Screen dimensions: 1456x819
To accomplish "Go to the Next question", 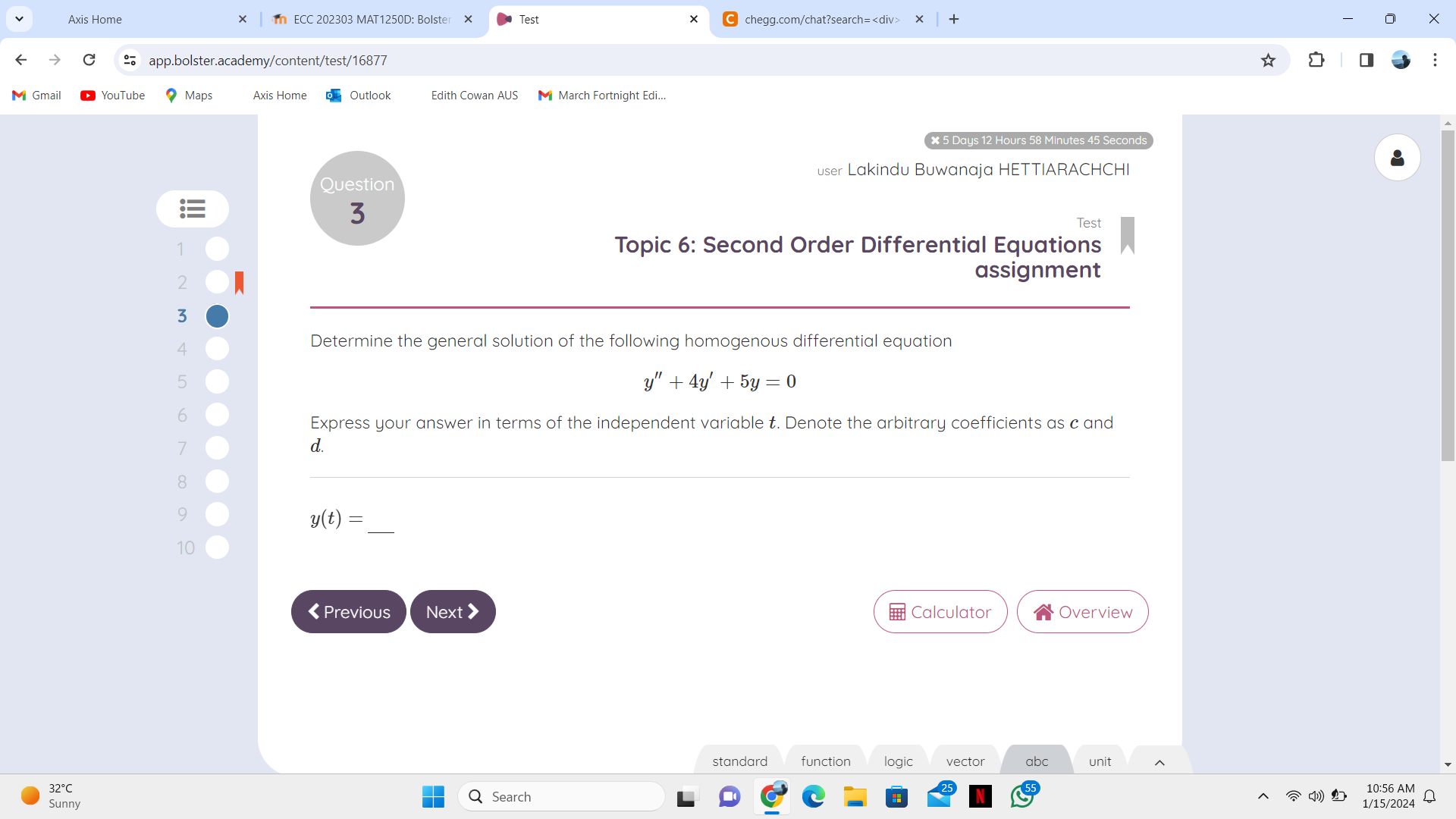I will click(x=453, y=612).
